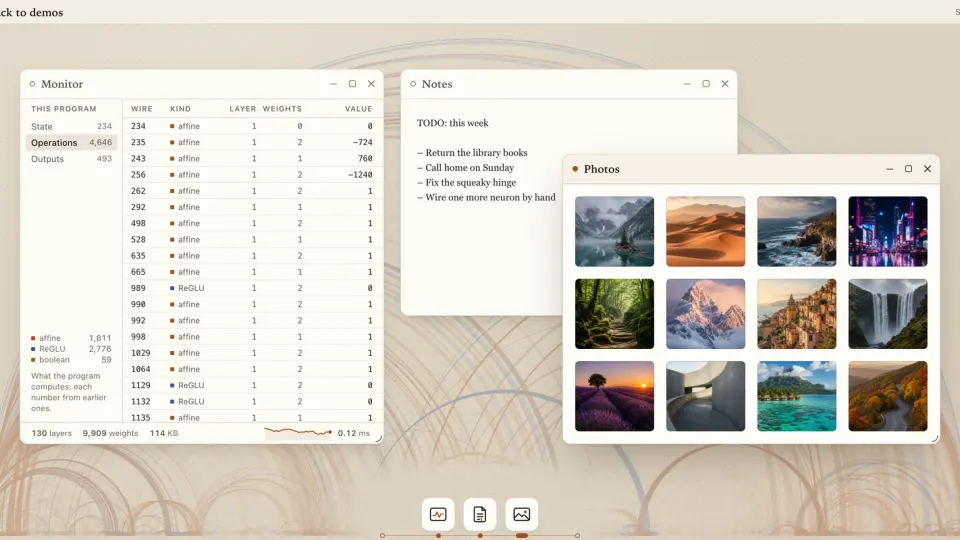Screen dimensions: 960x540
Task: Open the Photos app from the dock
Action: click(522, 514)
